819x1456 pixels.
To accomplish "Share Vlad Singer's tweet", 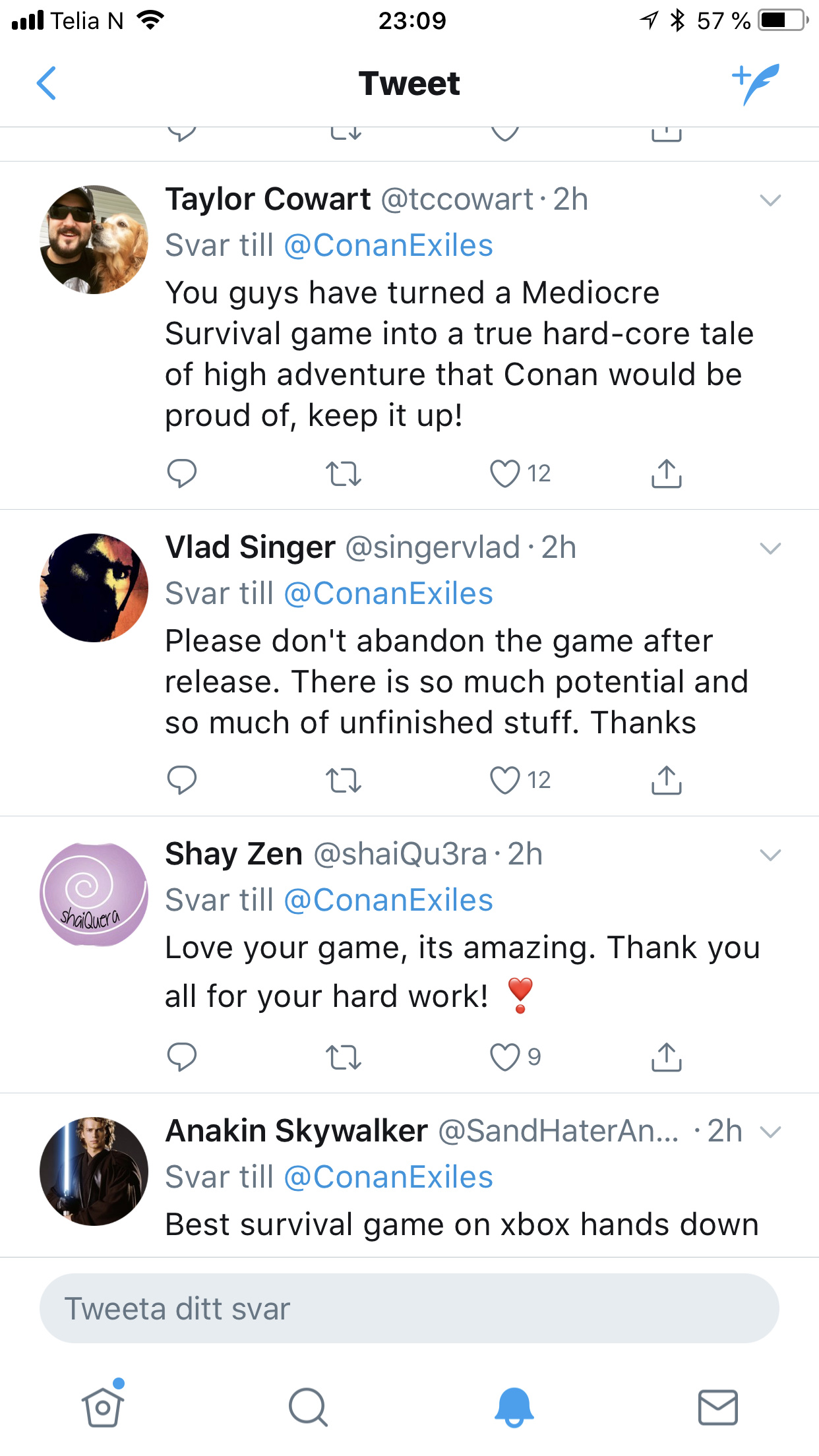I will [x=667, y=780].
